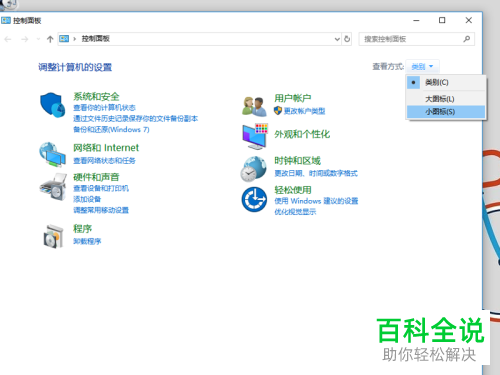
Task: Open recent locations dropdown arrow
Action: [38, 39]
